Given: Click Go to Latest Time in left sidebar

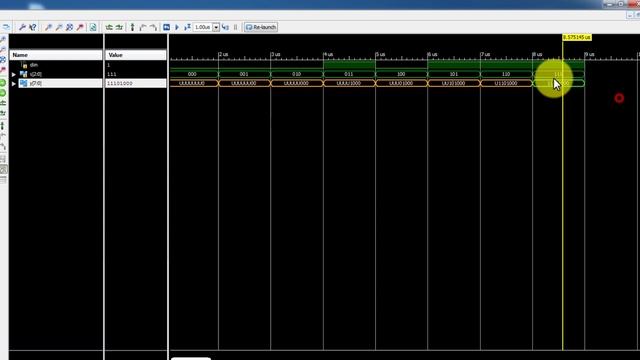Looking at the screenshot, I should pos(3,113).
